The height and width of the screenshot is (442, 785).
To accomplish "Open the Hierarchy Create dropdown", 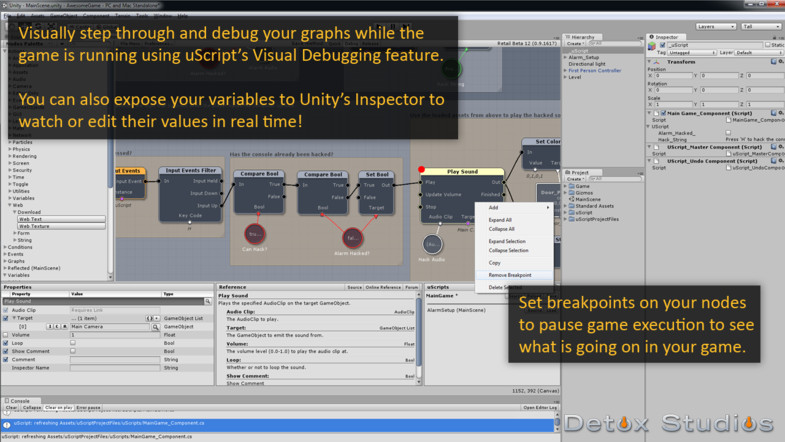I will click(575, 44).
